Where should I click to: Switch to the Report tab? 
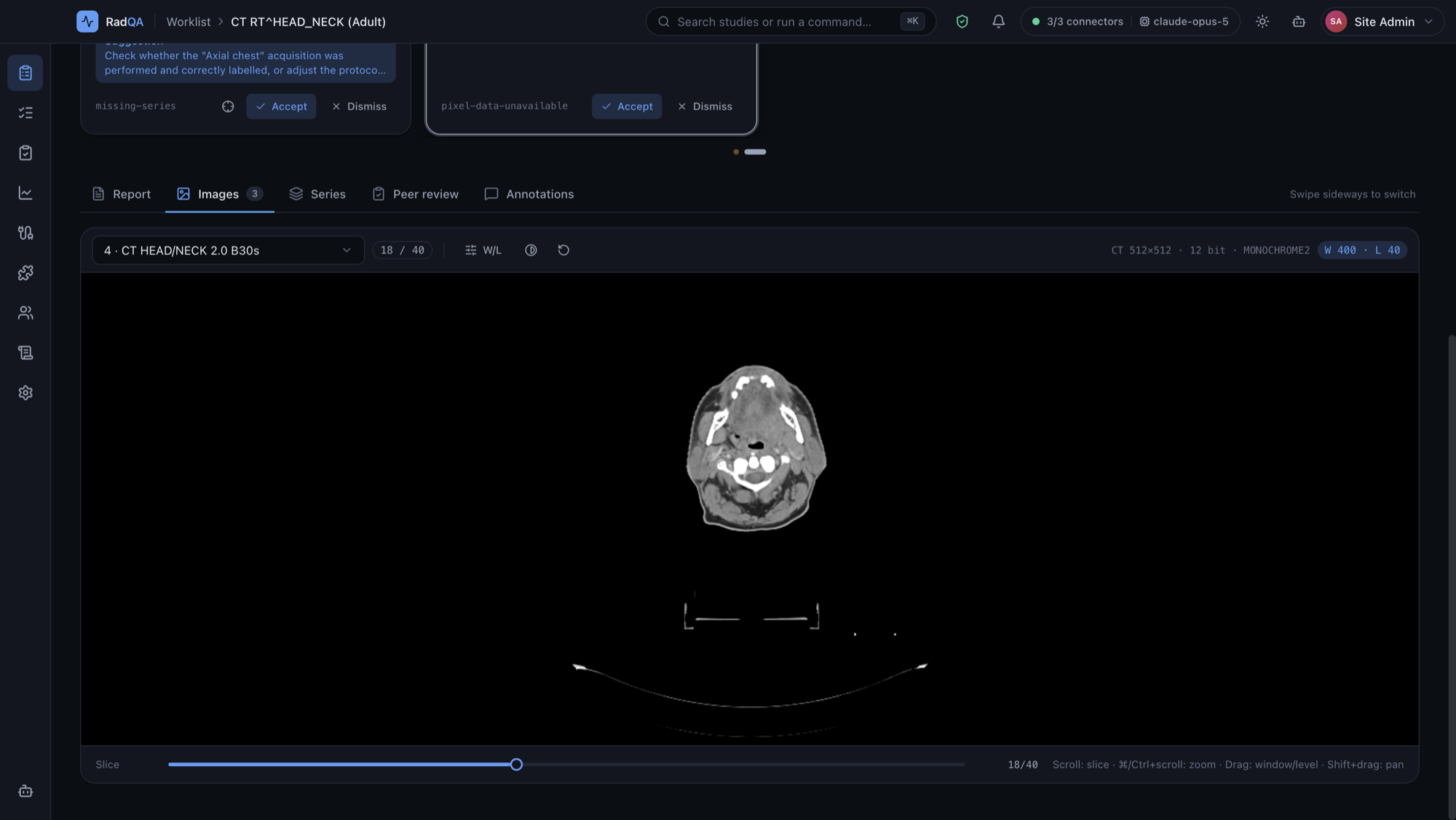(122, 194)
